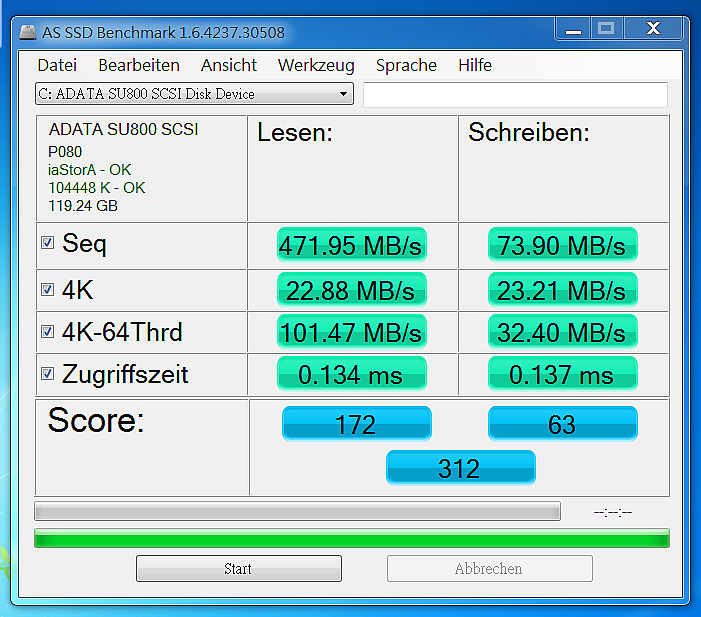The image size is (701, 617).
Task: Click the write access time 0.137 ms
Action: tap(563, 374)
